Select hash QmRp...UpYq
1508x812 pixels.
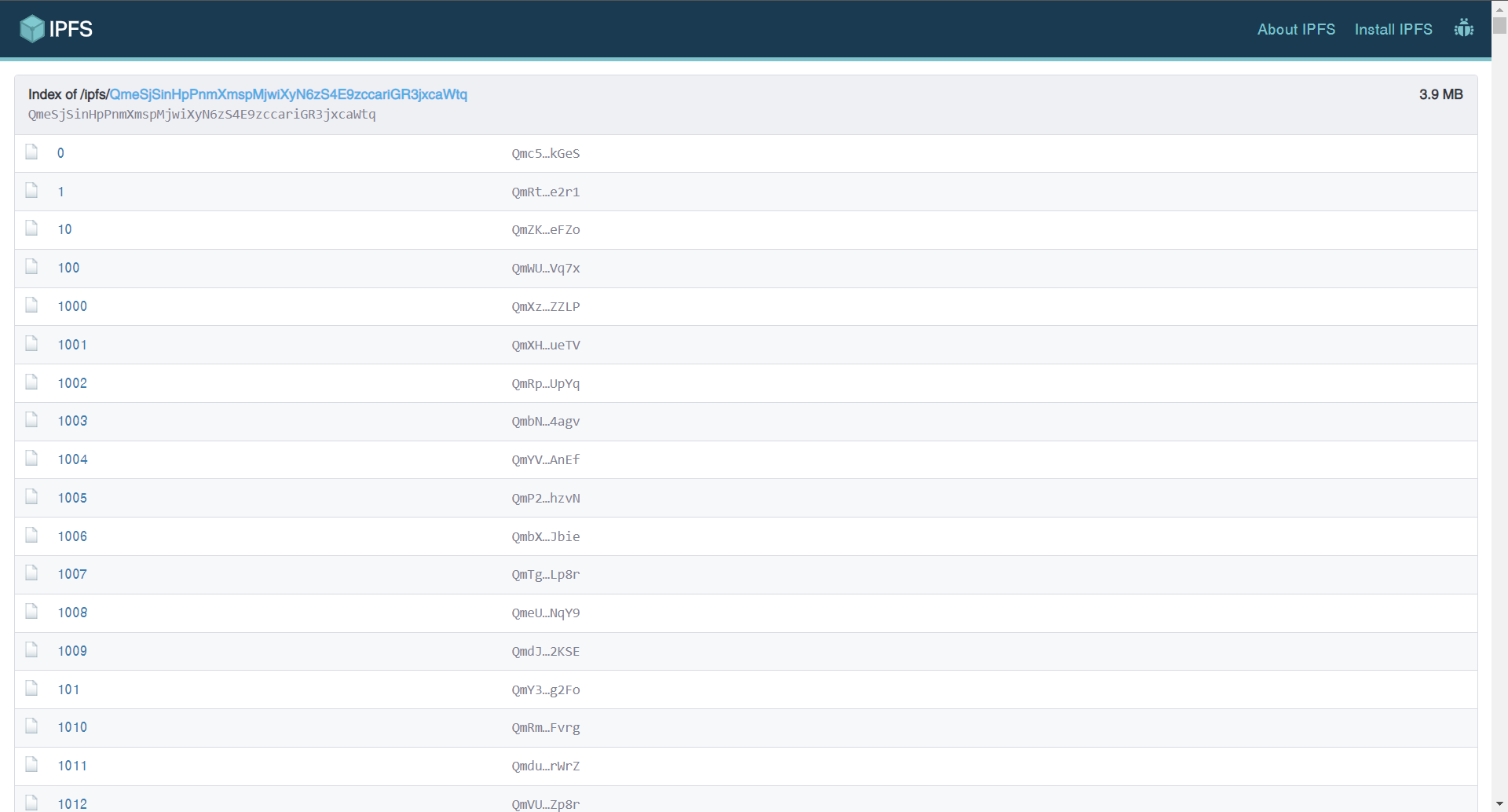tap(546, 383)
